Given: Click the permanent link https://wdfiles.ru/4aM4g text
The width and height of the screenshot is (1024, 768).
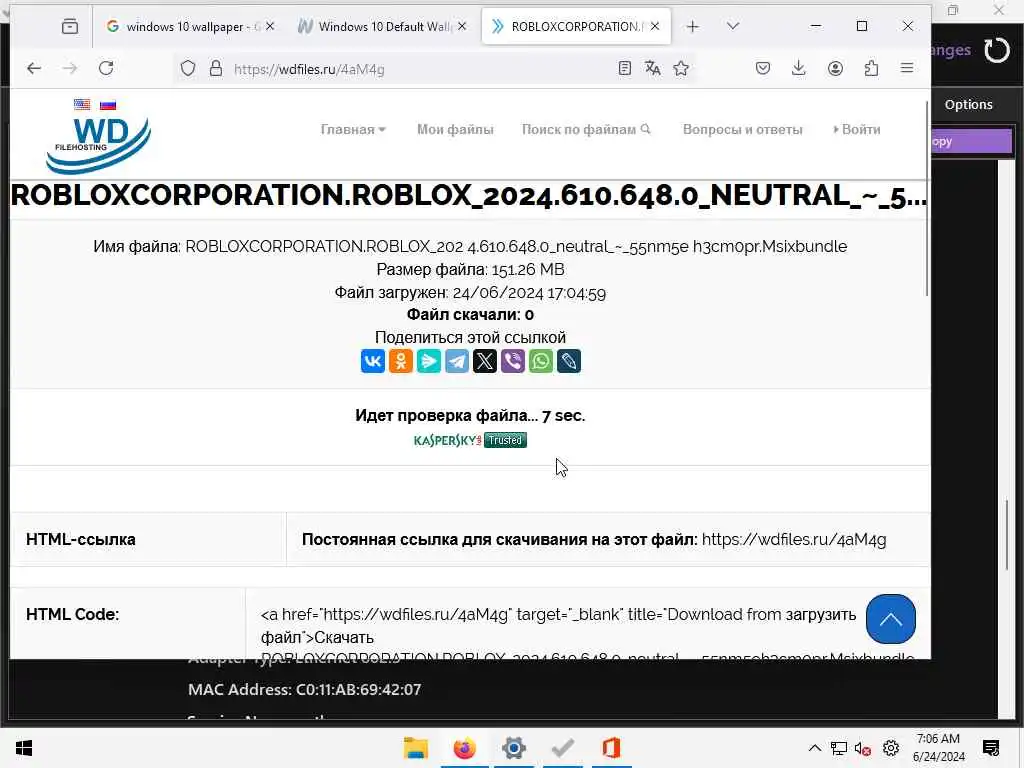Looking at the screenshot, I should coord(794,539).
